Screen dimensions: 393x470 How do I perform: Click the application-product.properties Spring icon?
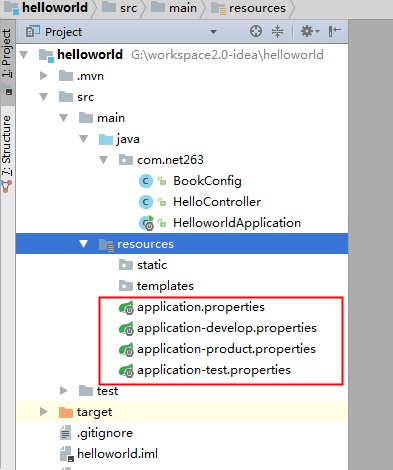[127, 349]
